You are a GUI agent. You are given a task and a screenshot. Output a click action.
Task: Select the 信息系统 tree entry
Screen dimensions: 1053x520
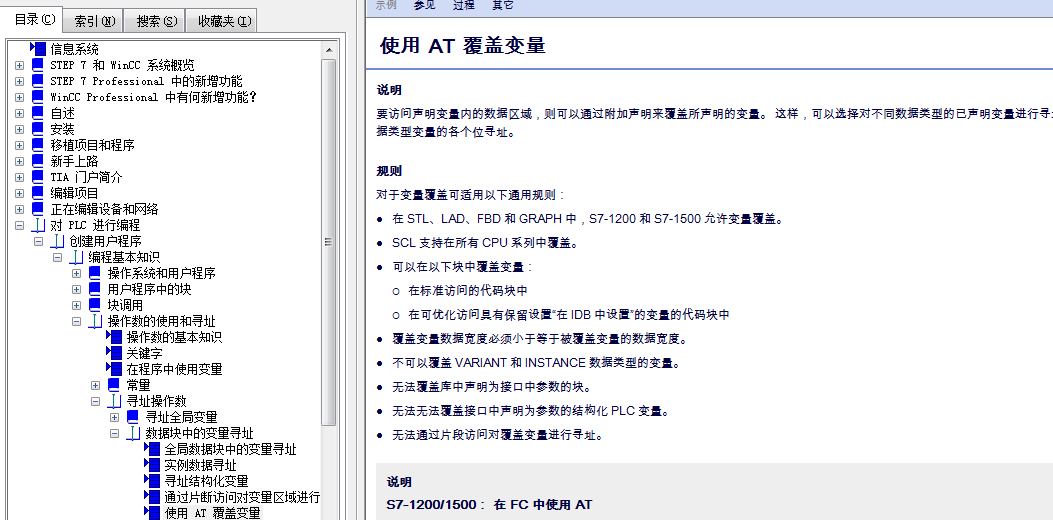click(74, 49)
